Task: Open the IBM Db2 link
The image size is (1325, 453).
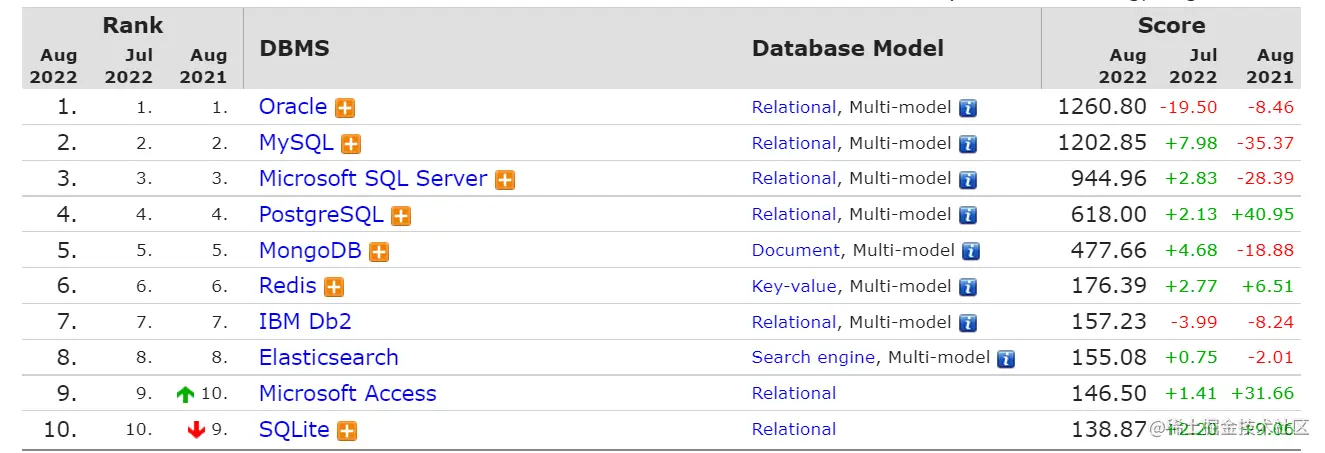Action: point(305,321)
